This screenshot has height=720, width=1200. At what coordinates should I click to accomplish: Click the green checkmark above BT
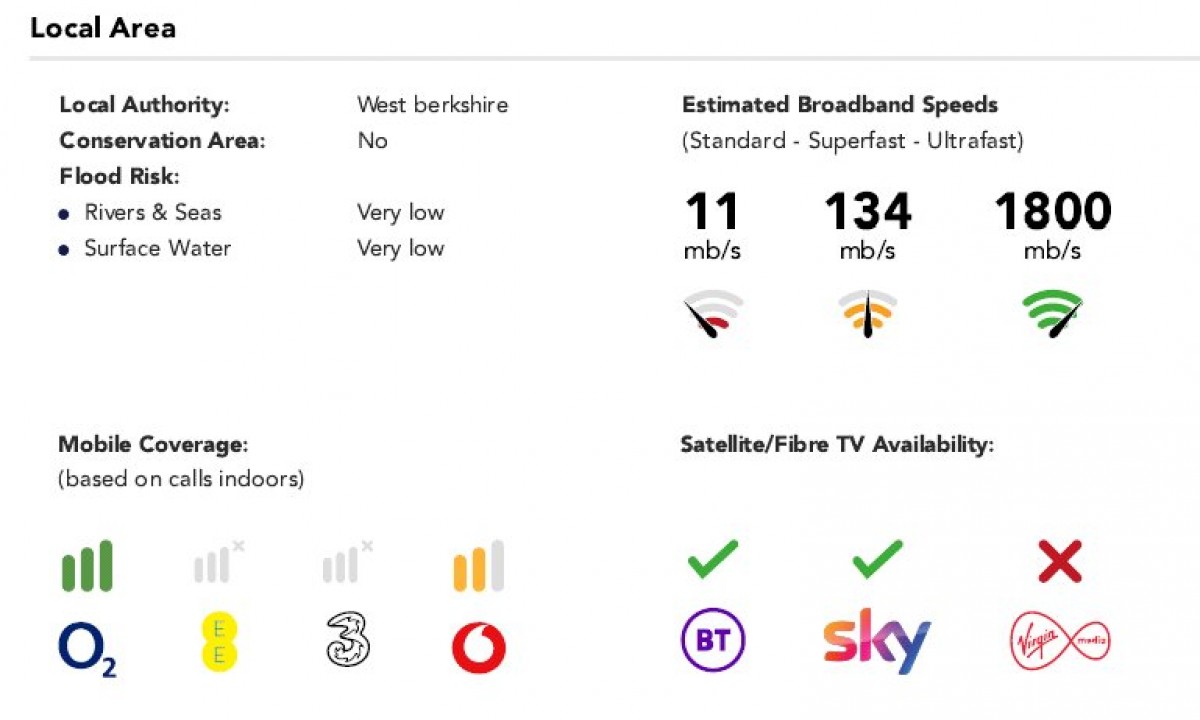click(x=713, y=560)
